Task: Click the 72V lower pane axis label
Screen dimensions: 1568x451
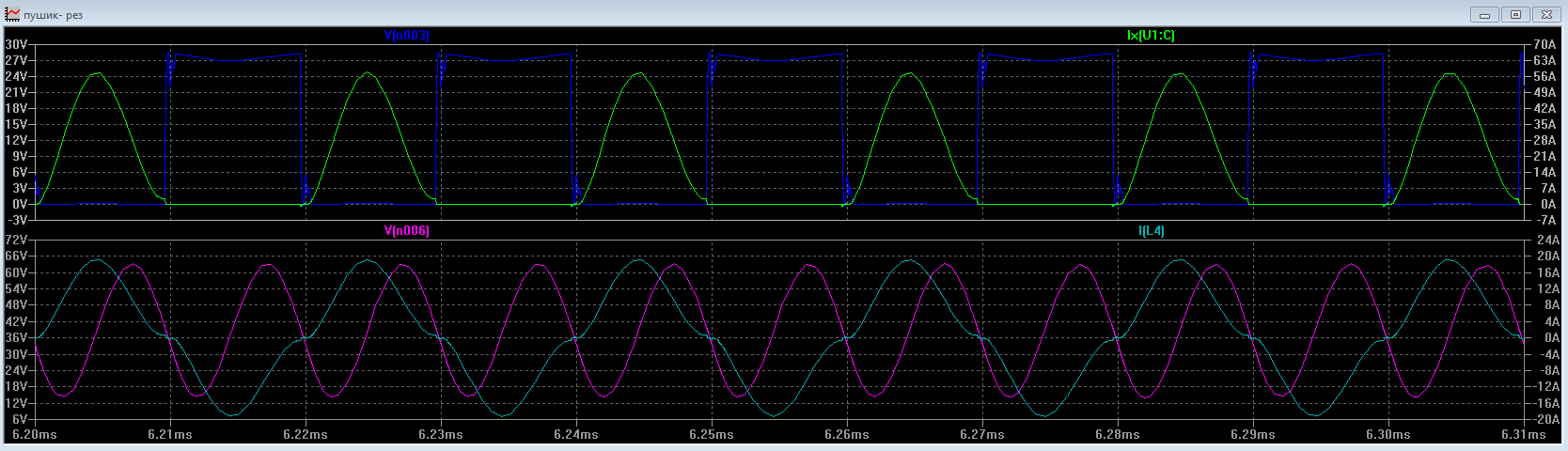Action: (17, 240)
